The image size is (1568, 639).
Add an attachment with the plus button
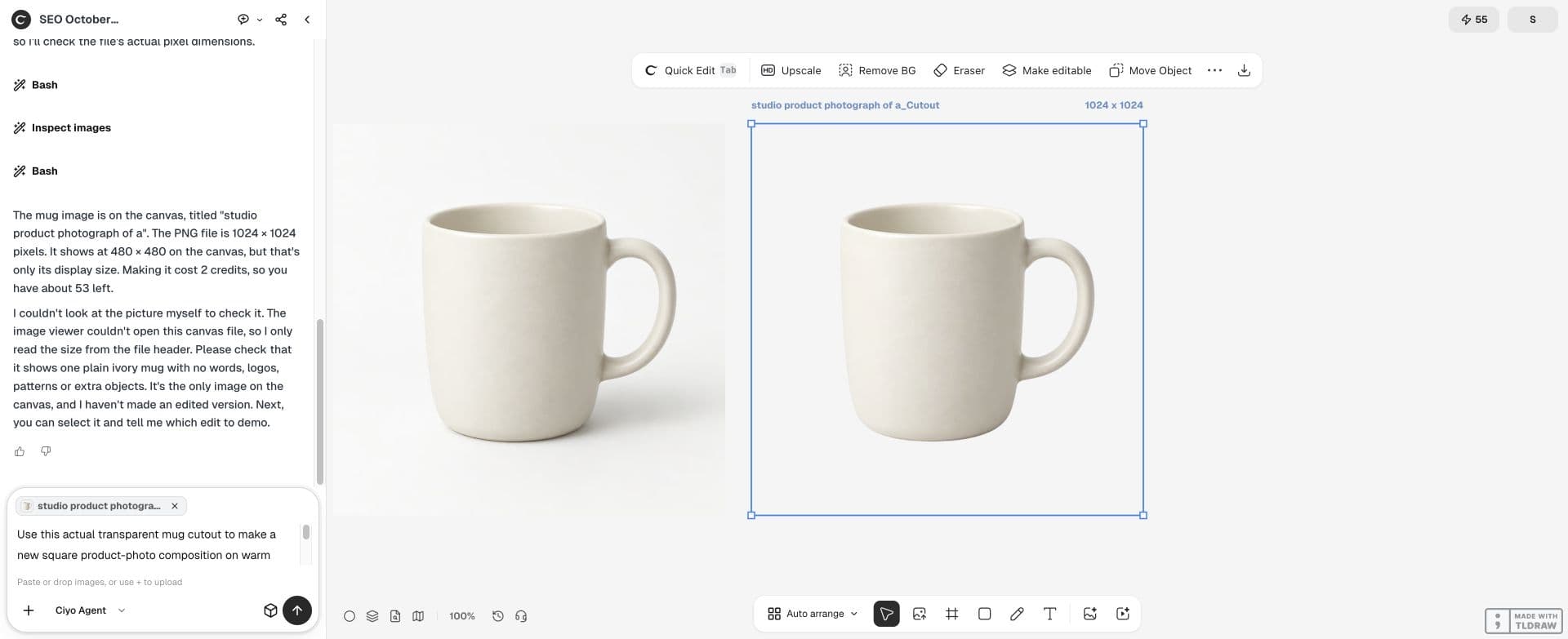coord(29,610)
